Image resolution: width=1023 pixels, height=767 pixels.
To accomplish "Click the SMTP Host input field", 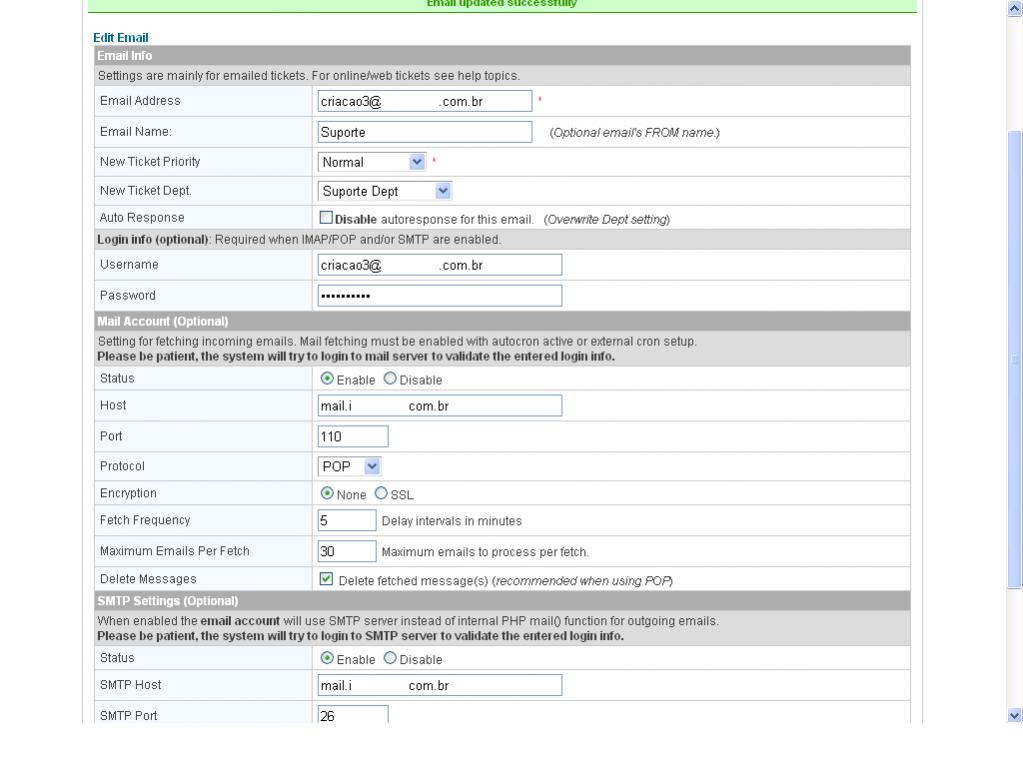I will [440, 685].
